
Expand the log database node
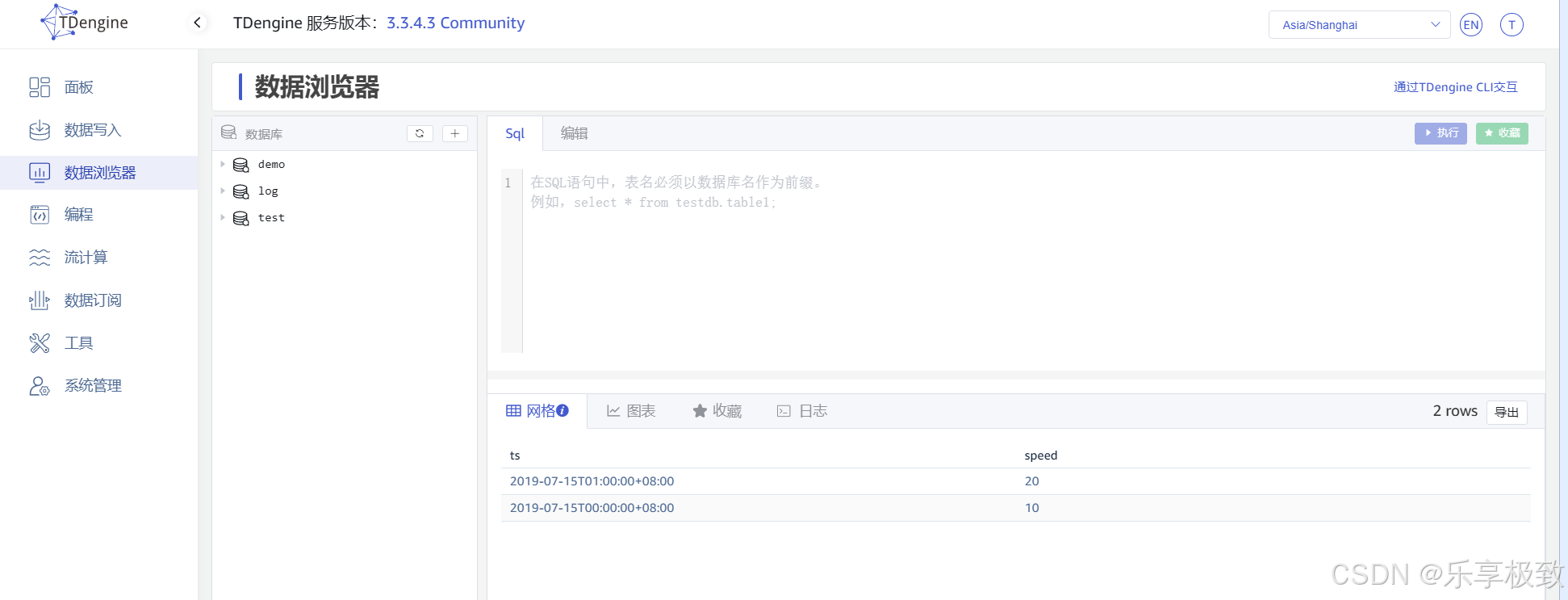point(223,191)
